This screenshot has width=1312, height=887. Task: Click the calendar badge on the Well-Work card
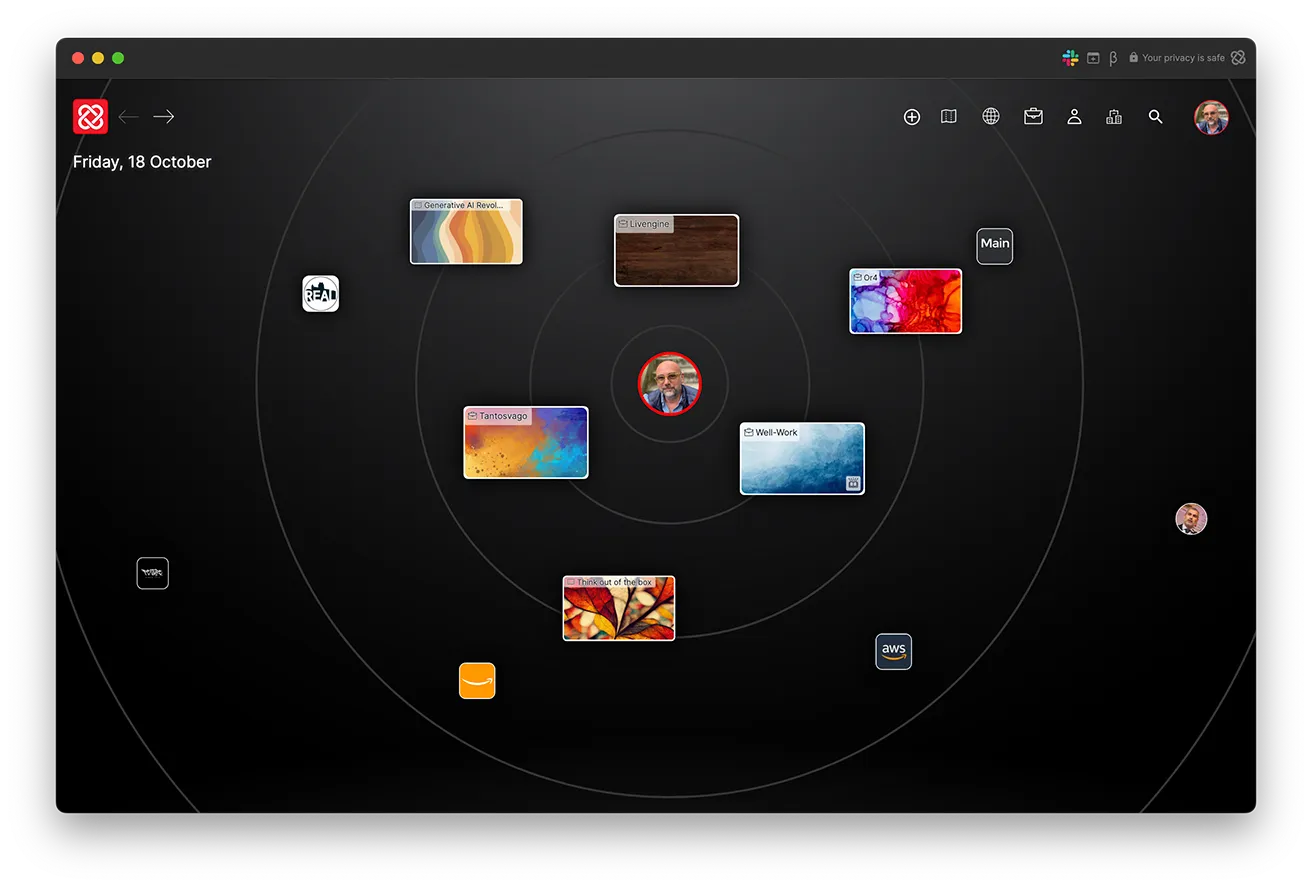click(853, 483)
